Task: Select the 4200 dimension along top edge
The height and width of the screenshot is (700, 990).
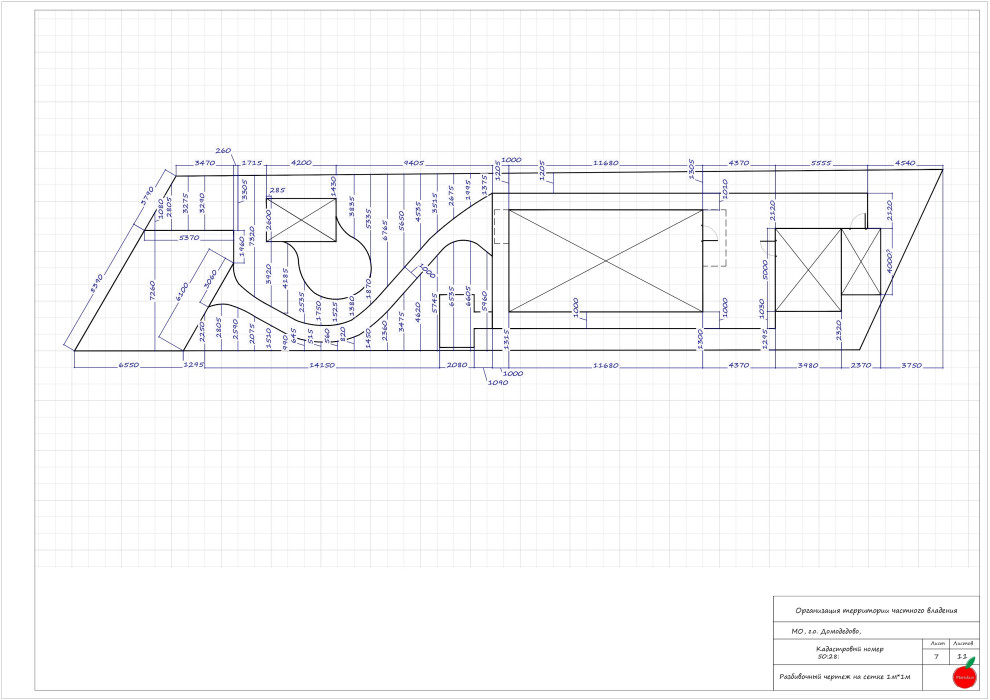Action: coord(301,162)
